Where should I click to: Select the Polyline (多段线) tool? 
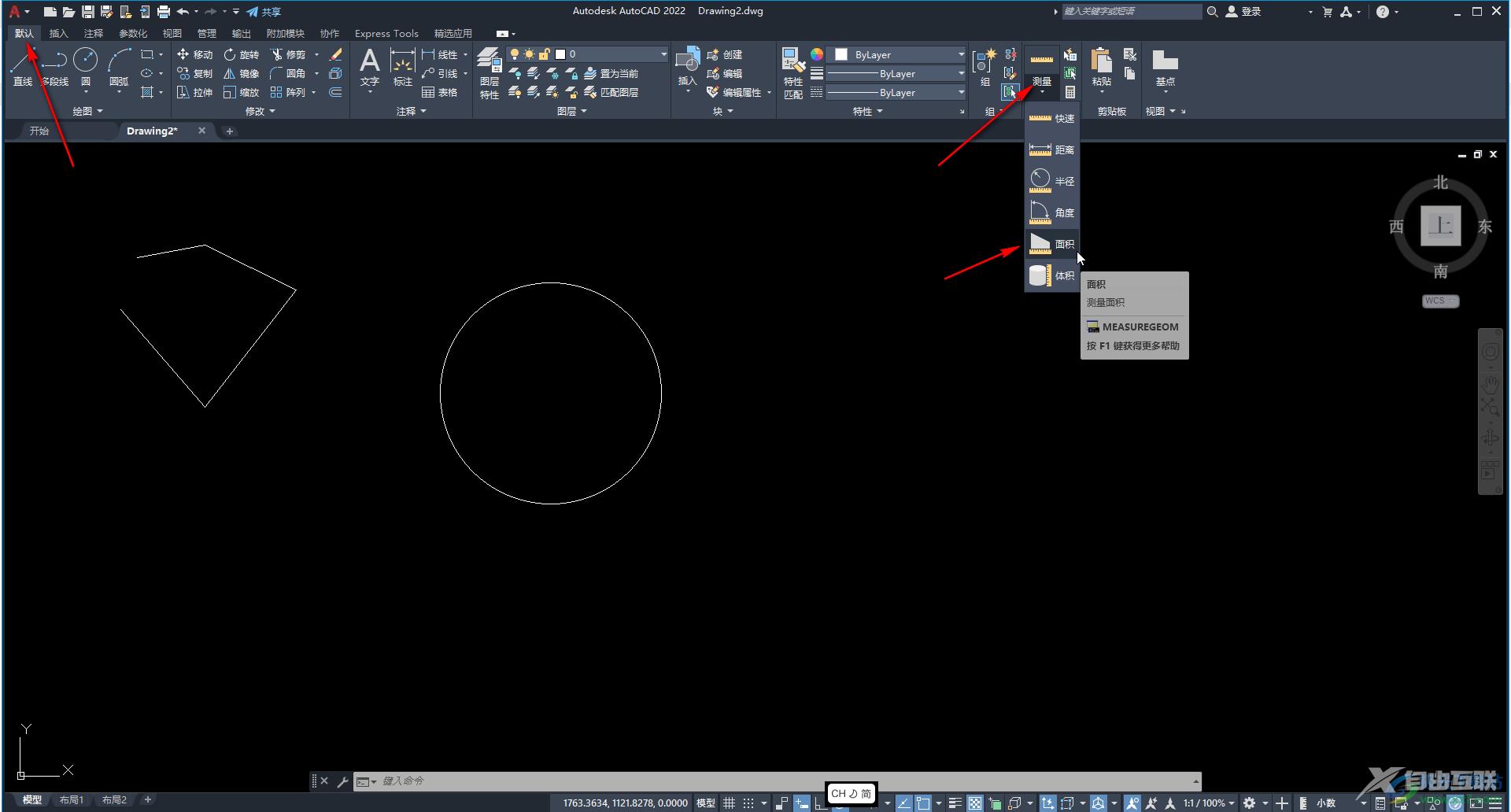point(54,66)
